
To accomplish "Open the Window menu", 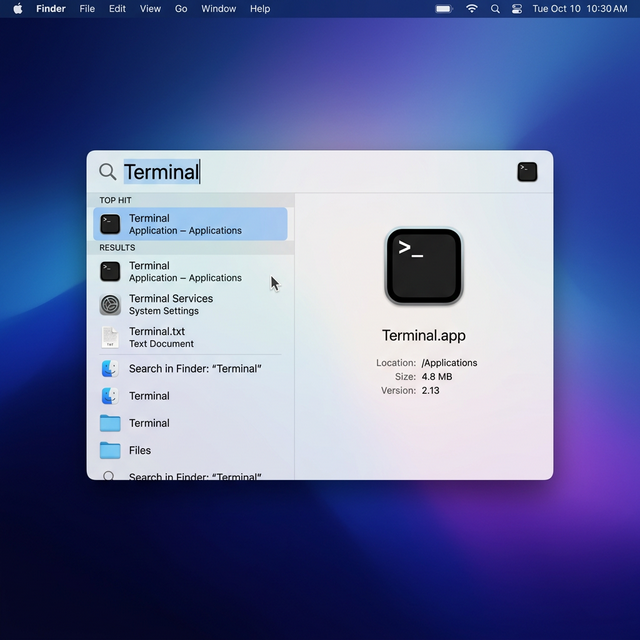I will tap(218, 9).
